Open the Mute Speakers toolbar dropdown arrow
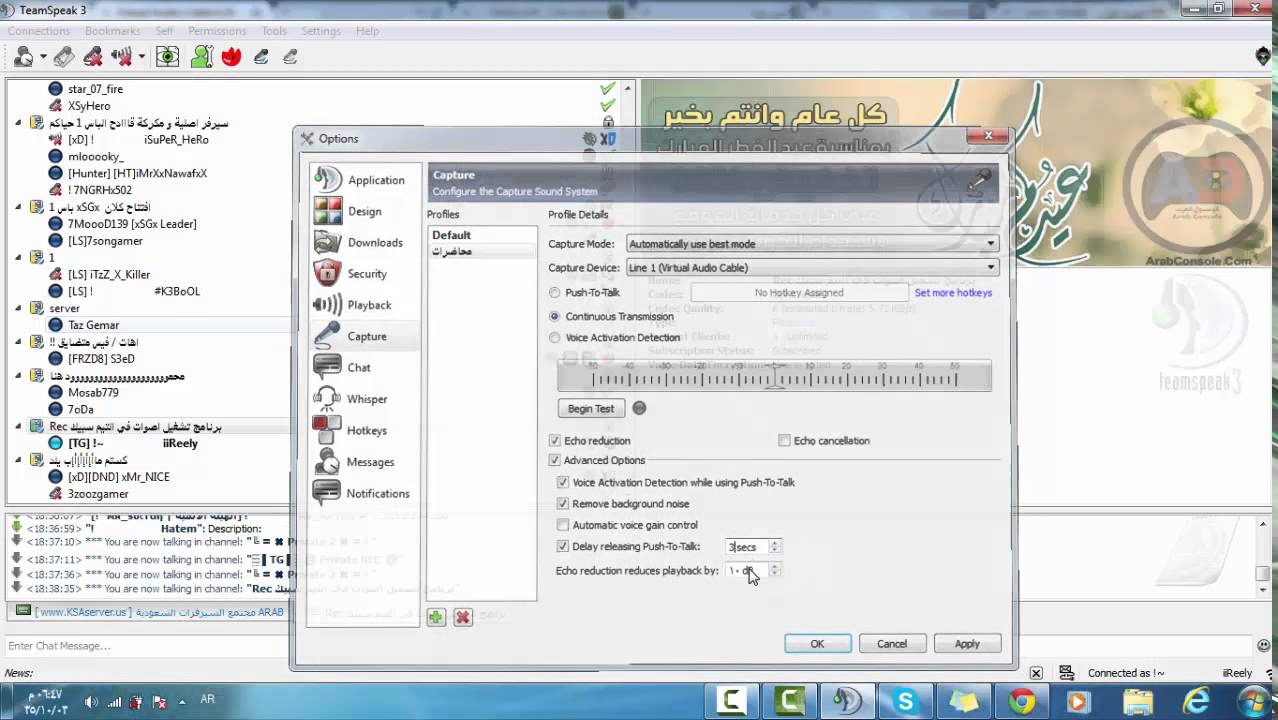This screenshot has width=1278, height=720. point(141,57)
